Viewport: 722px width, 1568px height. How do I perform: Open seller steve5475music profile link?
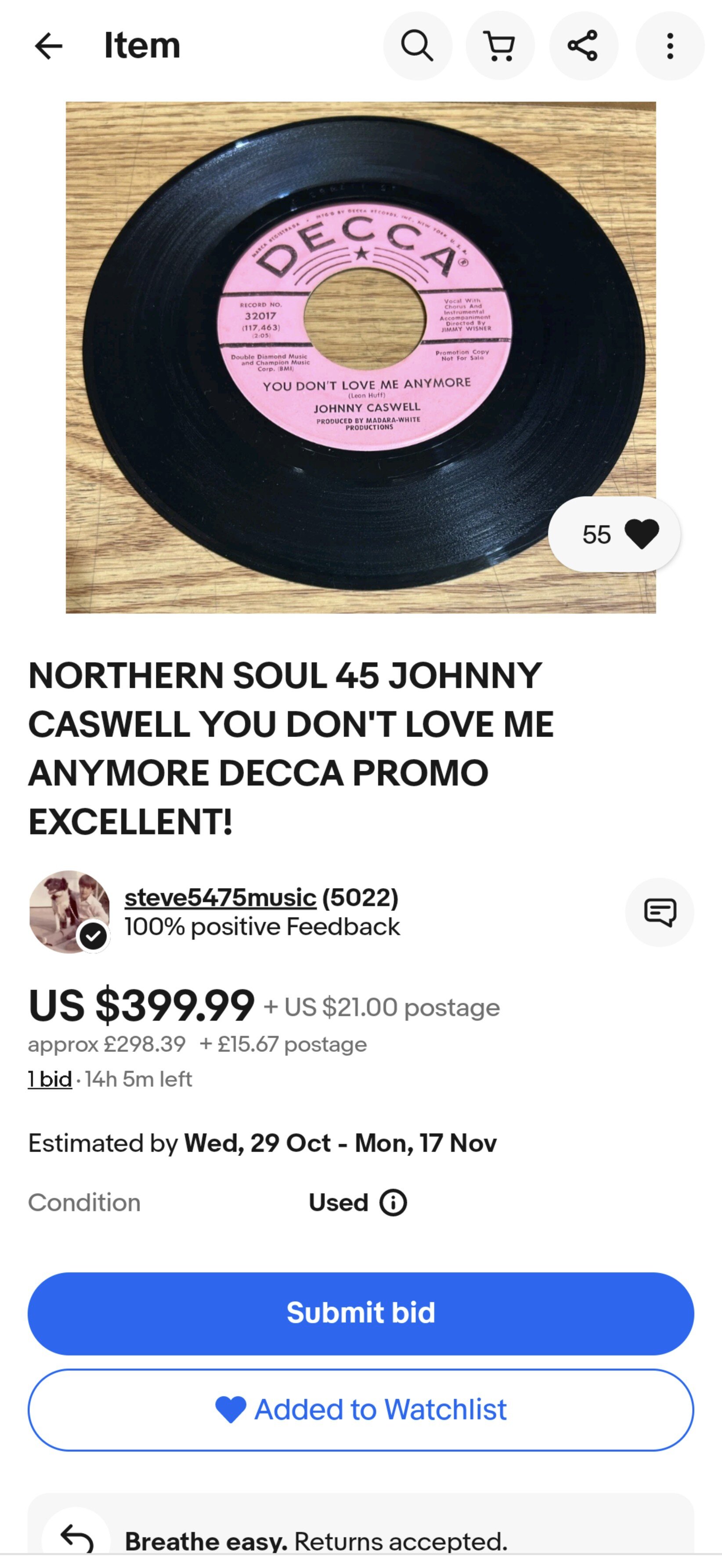(x=220, y=897)
